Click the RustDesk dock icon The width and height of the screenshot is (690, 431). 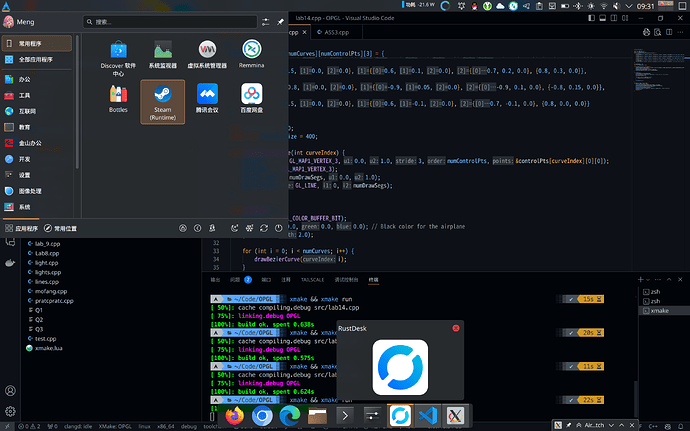click(400, 416)
